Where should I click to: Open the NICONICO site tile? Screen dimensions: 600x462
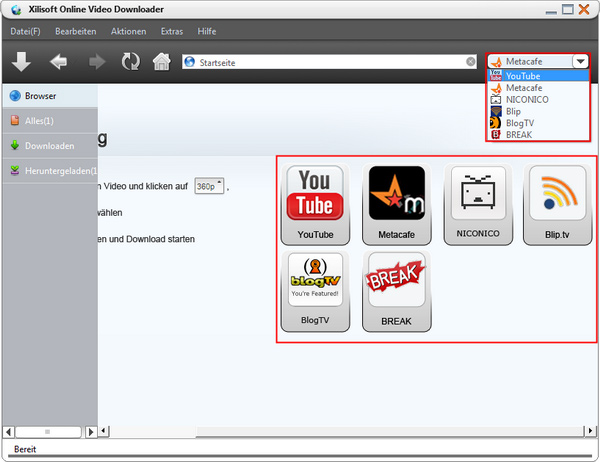point(478,204)
